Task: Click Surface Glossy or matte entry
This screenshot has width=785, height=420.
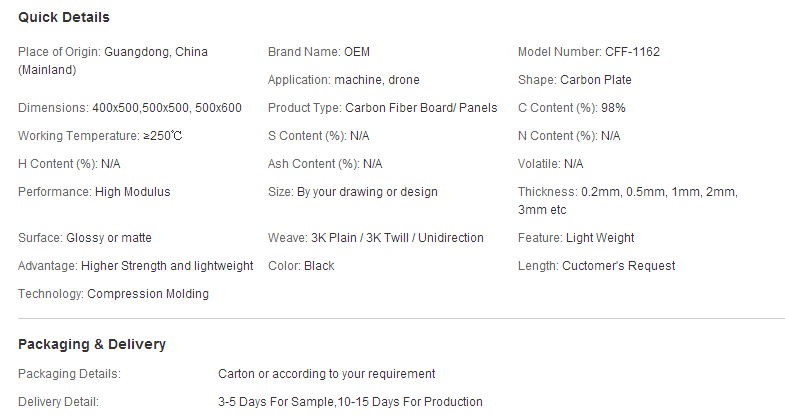Action: (x=85, y=238)
